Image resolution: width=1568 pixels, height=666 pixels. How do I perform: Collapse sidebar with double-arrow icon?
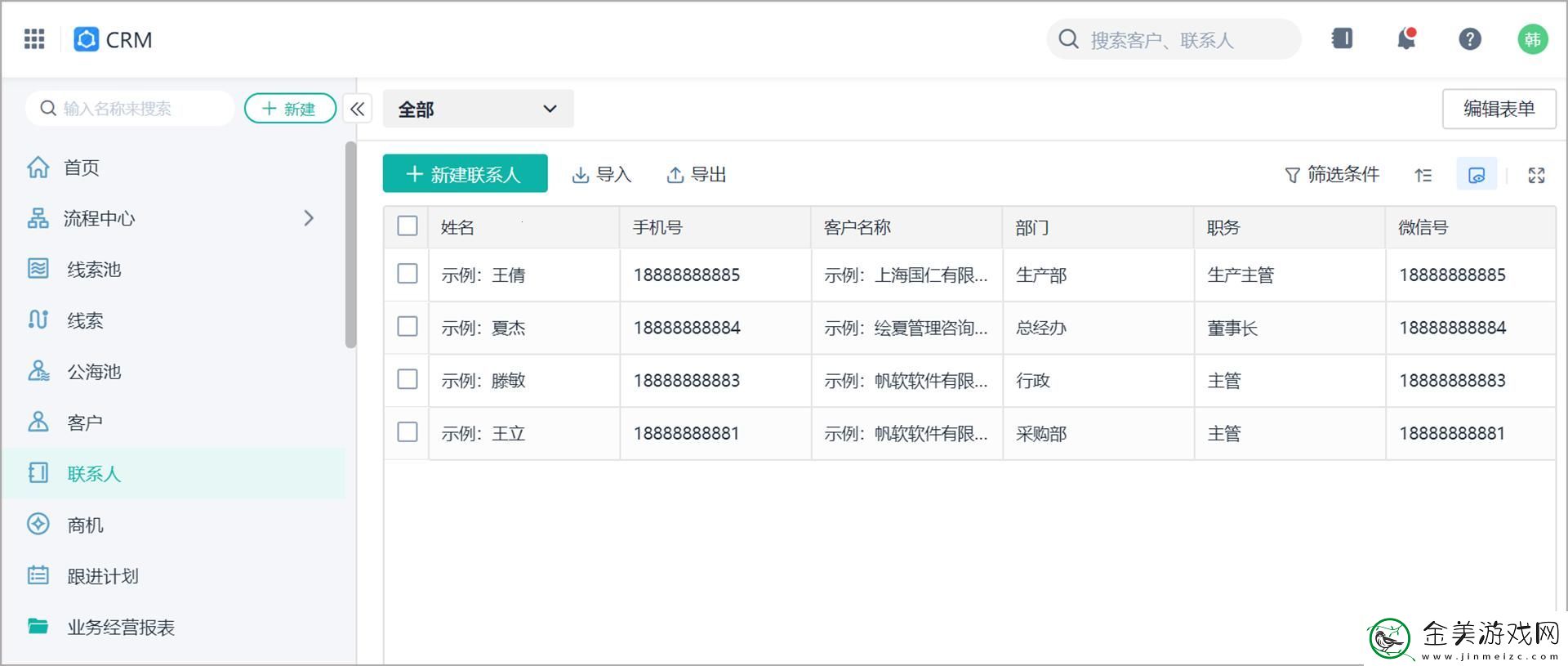click(x=358, y=109)
